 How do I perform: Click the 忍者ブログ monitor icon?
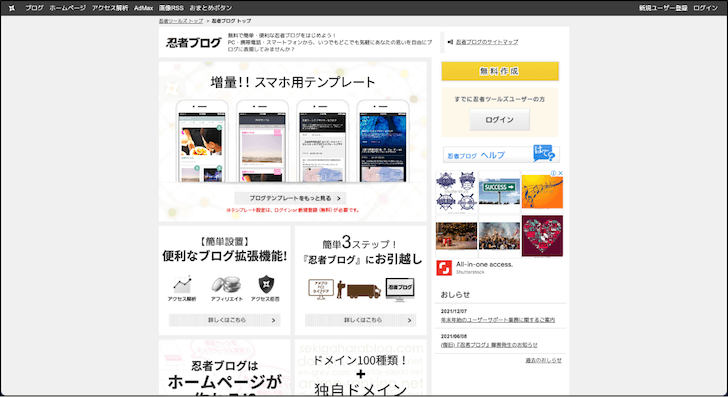tap(400, 290)
